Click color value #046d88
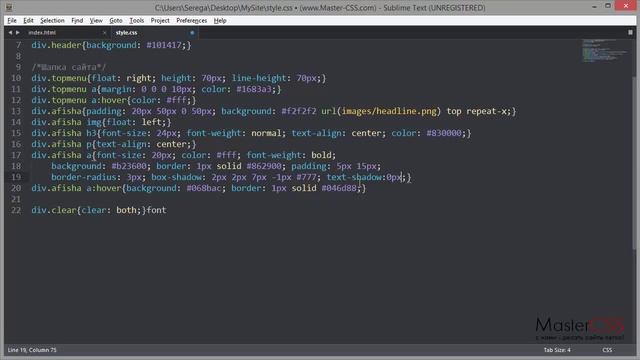Viewport: 640px width, 360px height. 339,188
